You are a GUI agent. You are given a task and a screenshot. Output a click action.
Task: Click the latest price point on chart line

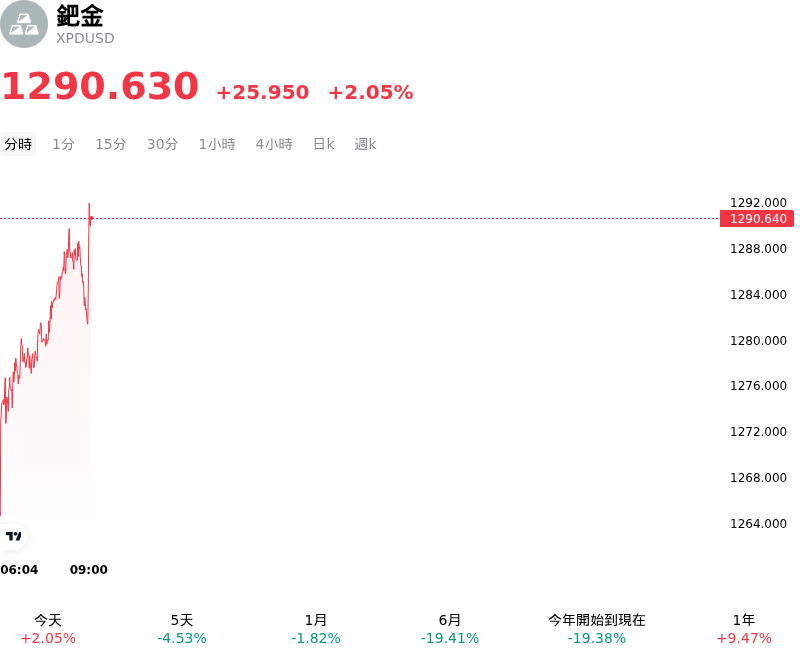[91, 218]
